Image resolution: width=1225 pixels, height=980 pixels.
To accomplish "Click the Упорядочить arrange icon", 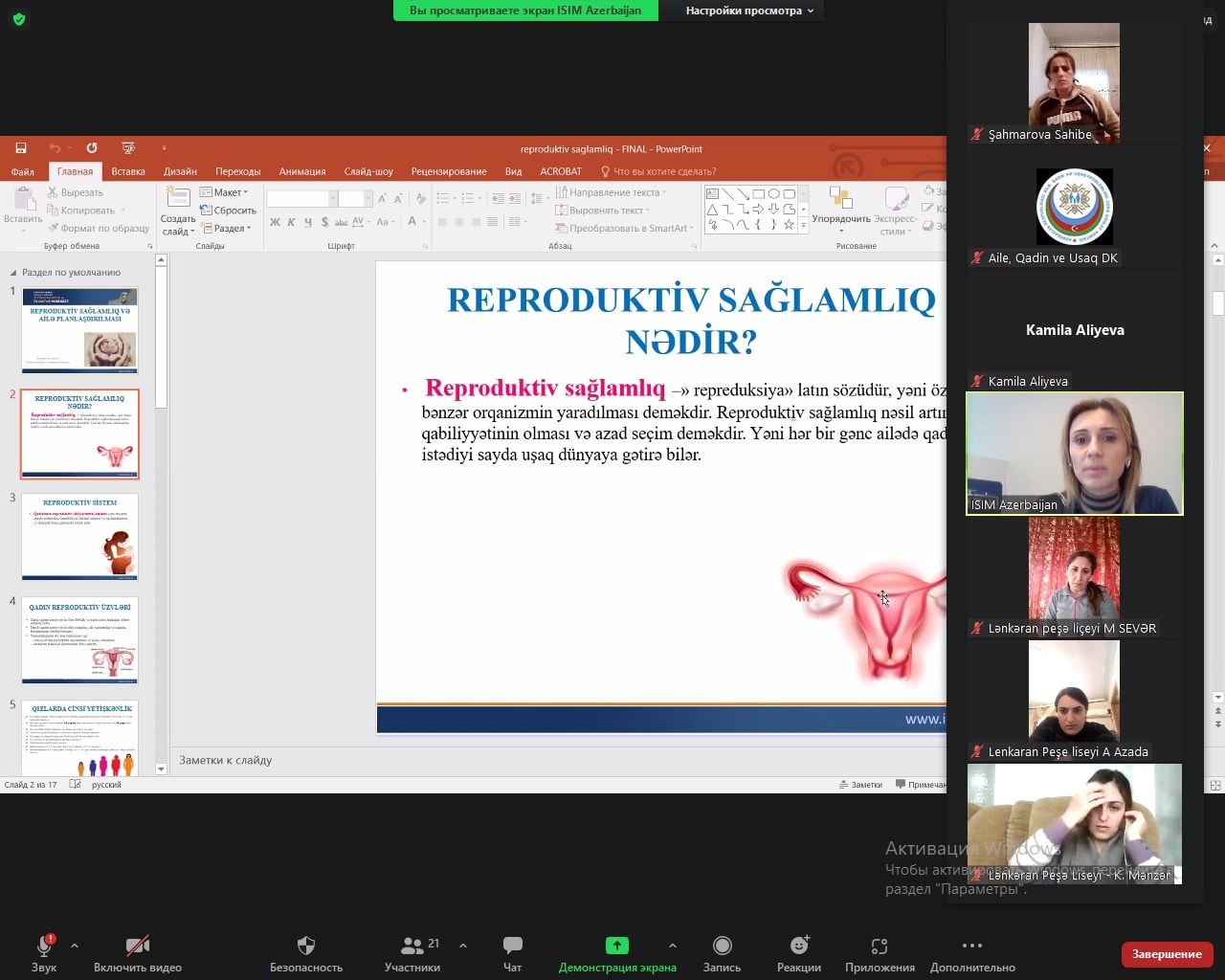I will [841, 198].
